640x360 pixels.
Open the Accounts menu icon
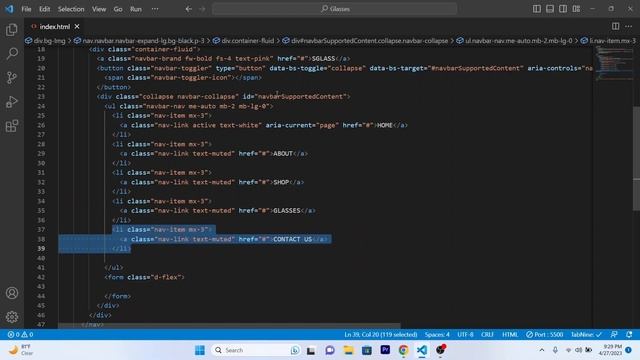click(x=12, y=293)
